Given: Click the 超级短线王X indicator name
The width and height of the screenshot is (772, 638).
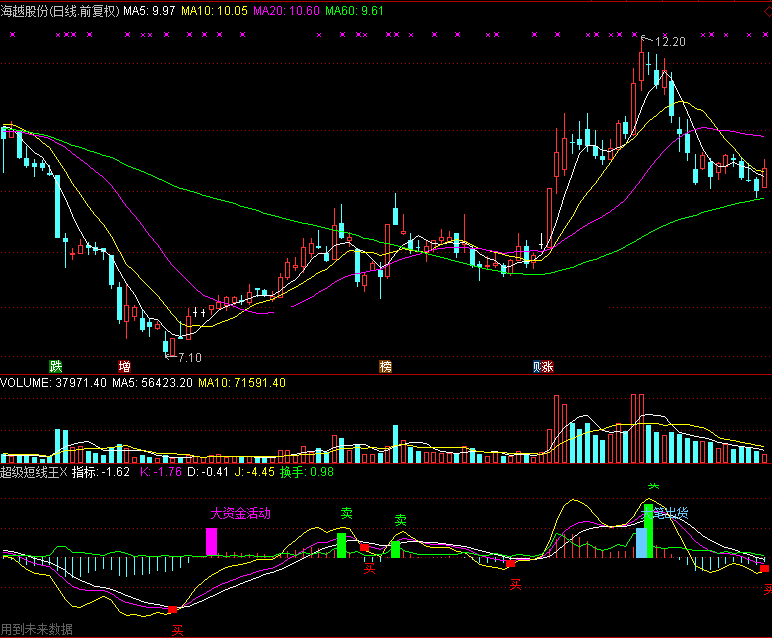Looking at the screenshot, I should coord(33,471).
